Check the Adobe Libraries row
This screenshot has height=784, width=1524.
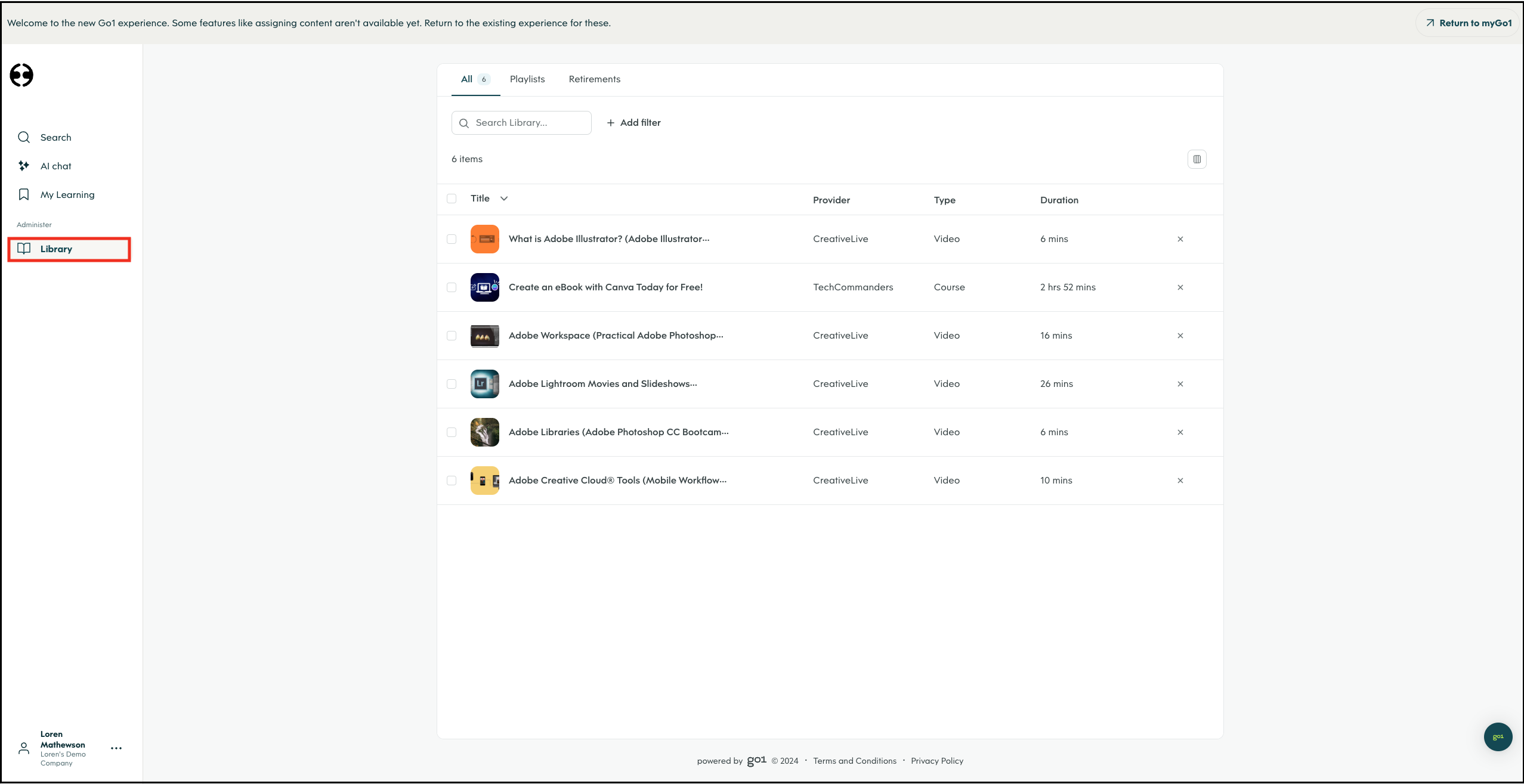pos(452,432)
